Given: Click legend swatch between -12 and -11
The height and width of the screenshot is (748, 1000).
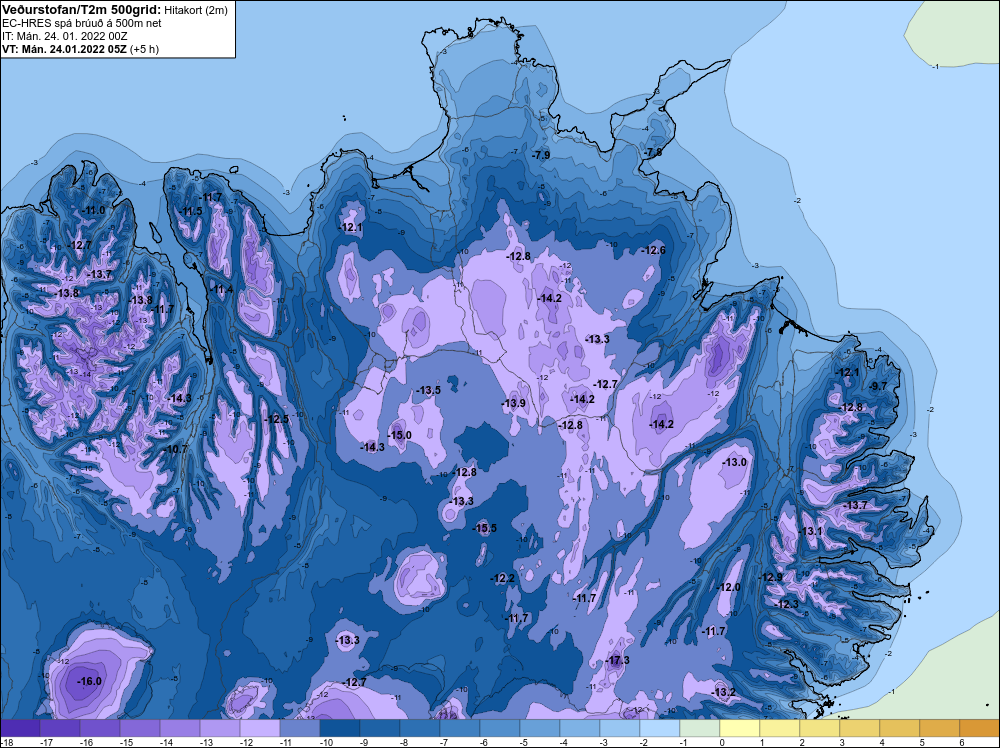Looking at the screenshot, I should click(260, 728).
